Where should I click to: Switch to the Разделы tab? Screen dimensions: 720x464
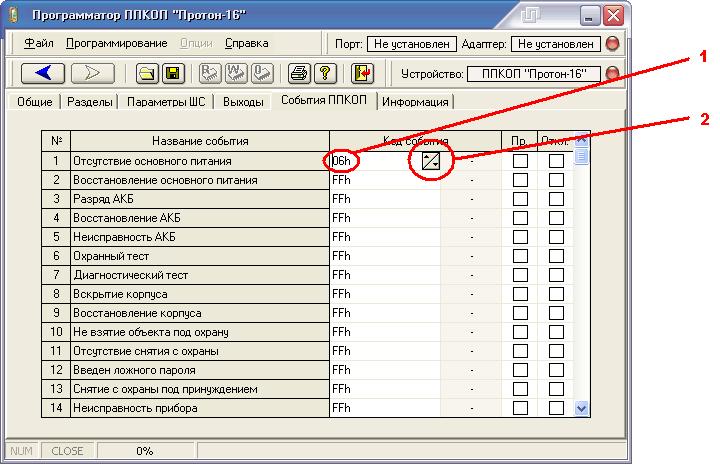click(90, 102)
